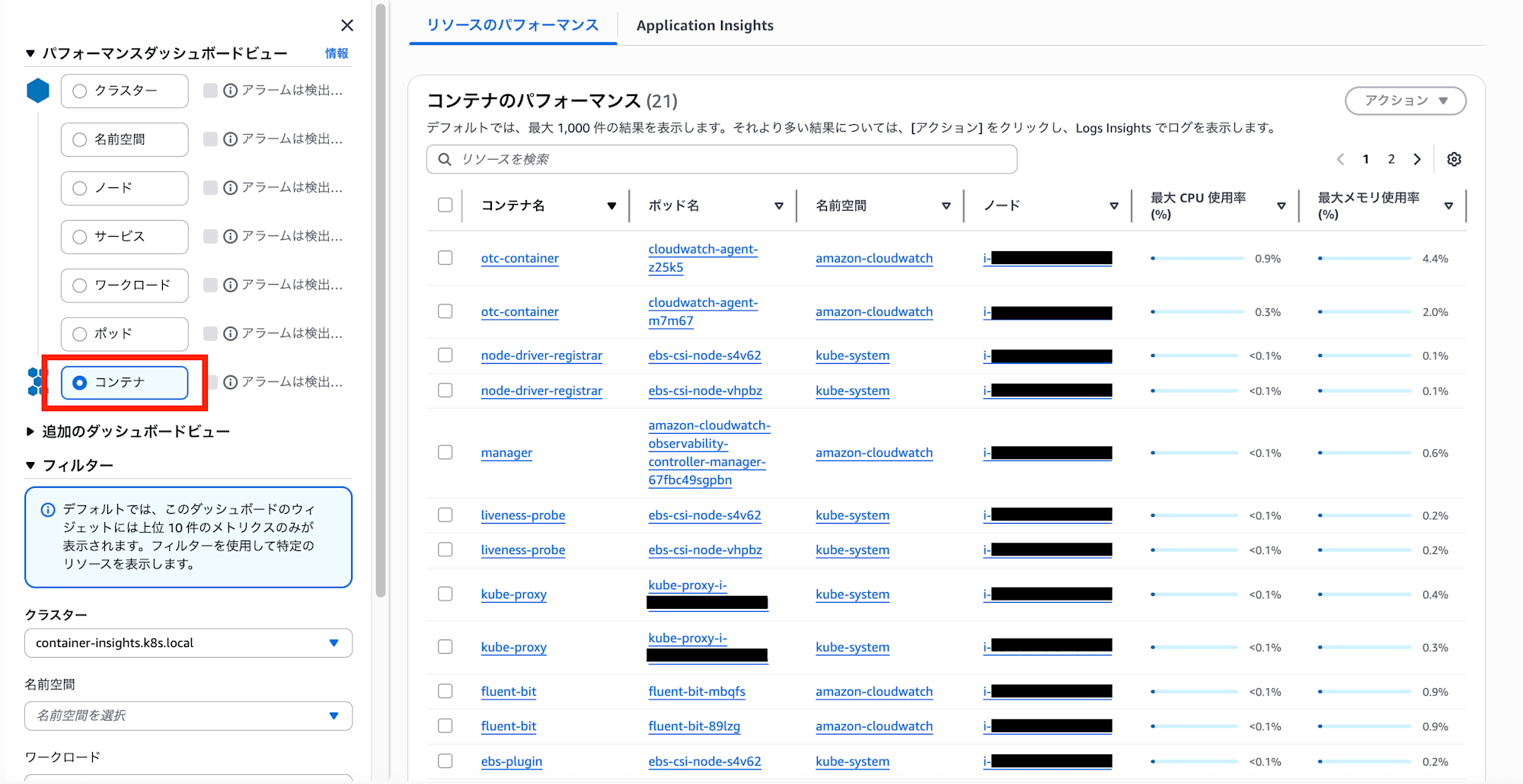Click the container hexagons icon beside コンテナ
1523x784 pixels.
36,381
